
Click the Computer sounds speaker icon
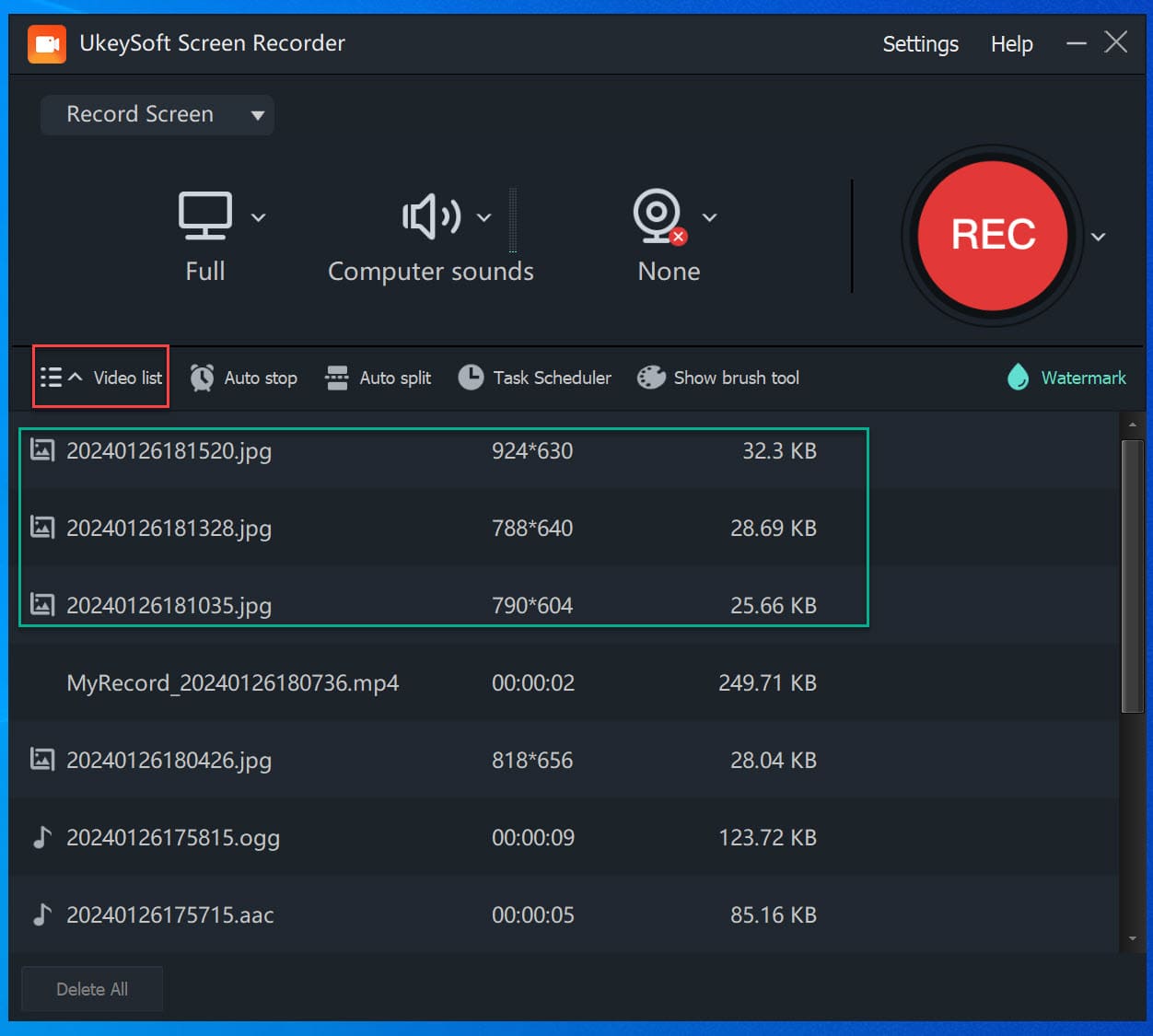432,216
